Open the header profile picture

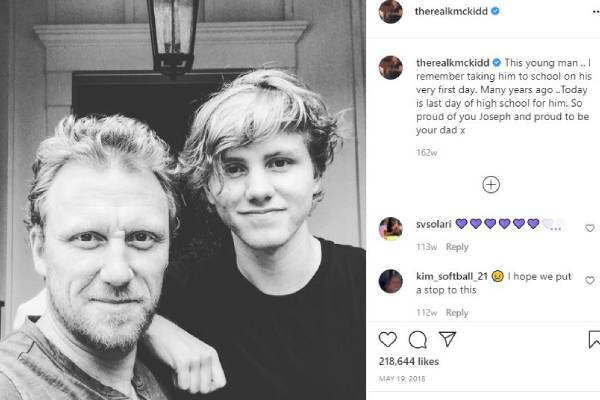tap(391, 11)
